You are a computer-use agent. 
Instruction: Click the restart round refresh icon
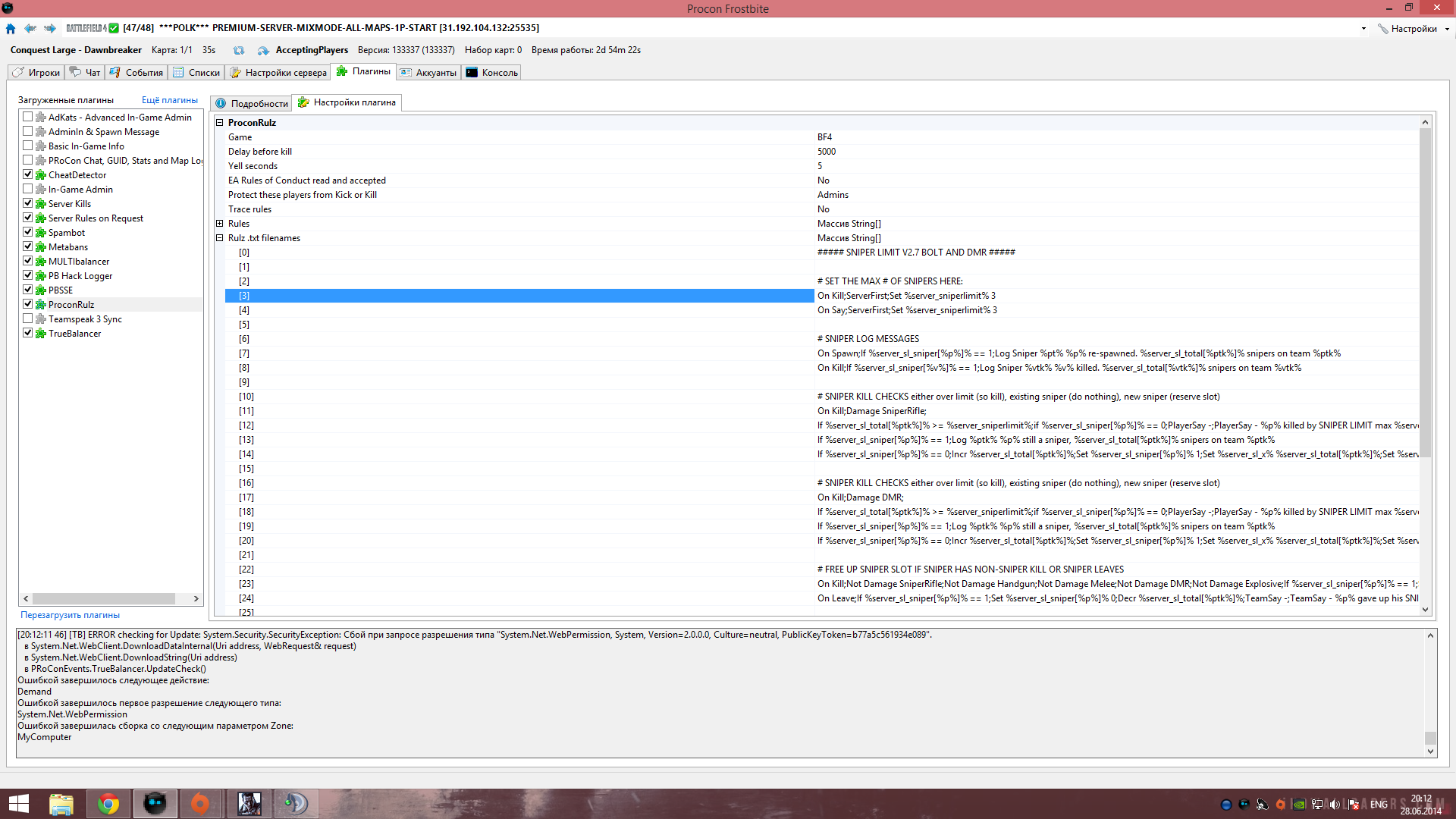239,51
